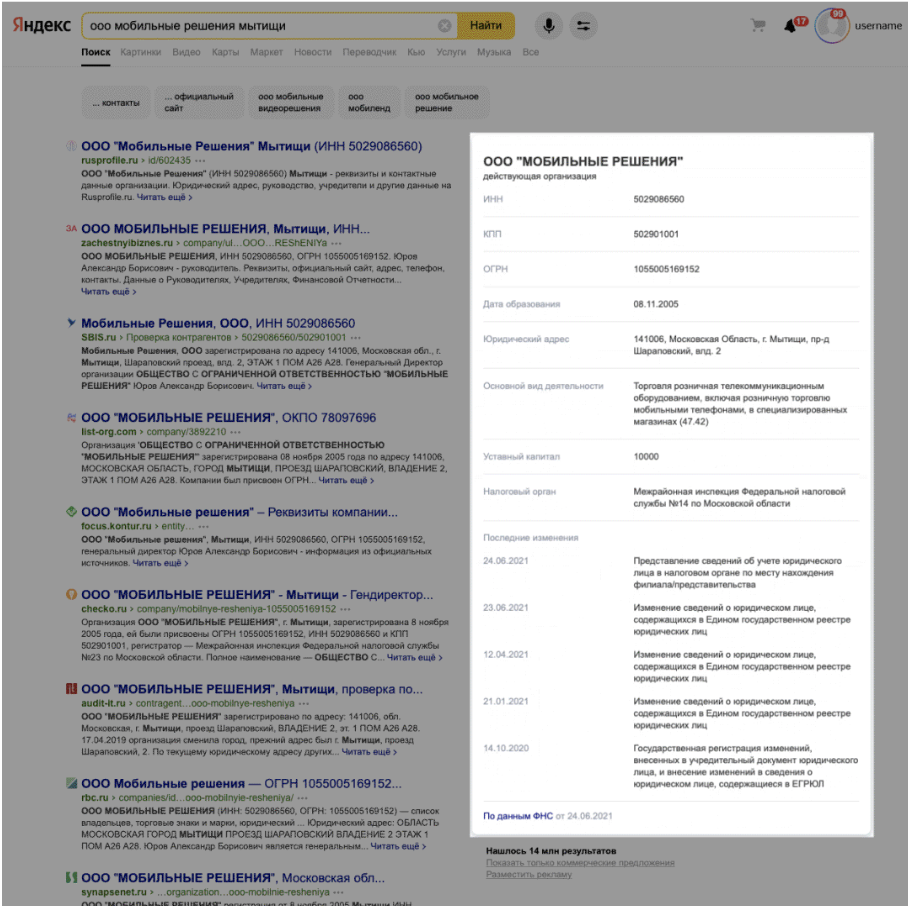
Task: Open the 'Московская обл...' synapsenet result title
Action: (x=233, y=878)
